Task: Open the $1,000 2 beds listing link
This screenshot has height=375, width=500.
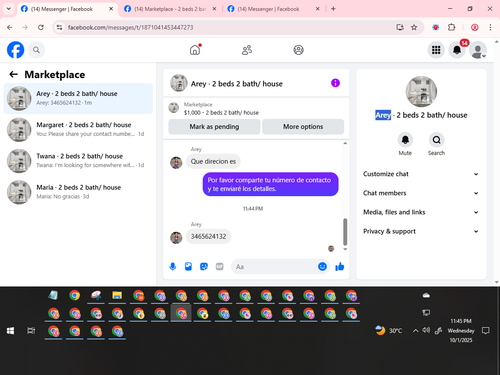Action: coord(221,113)
